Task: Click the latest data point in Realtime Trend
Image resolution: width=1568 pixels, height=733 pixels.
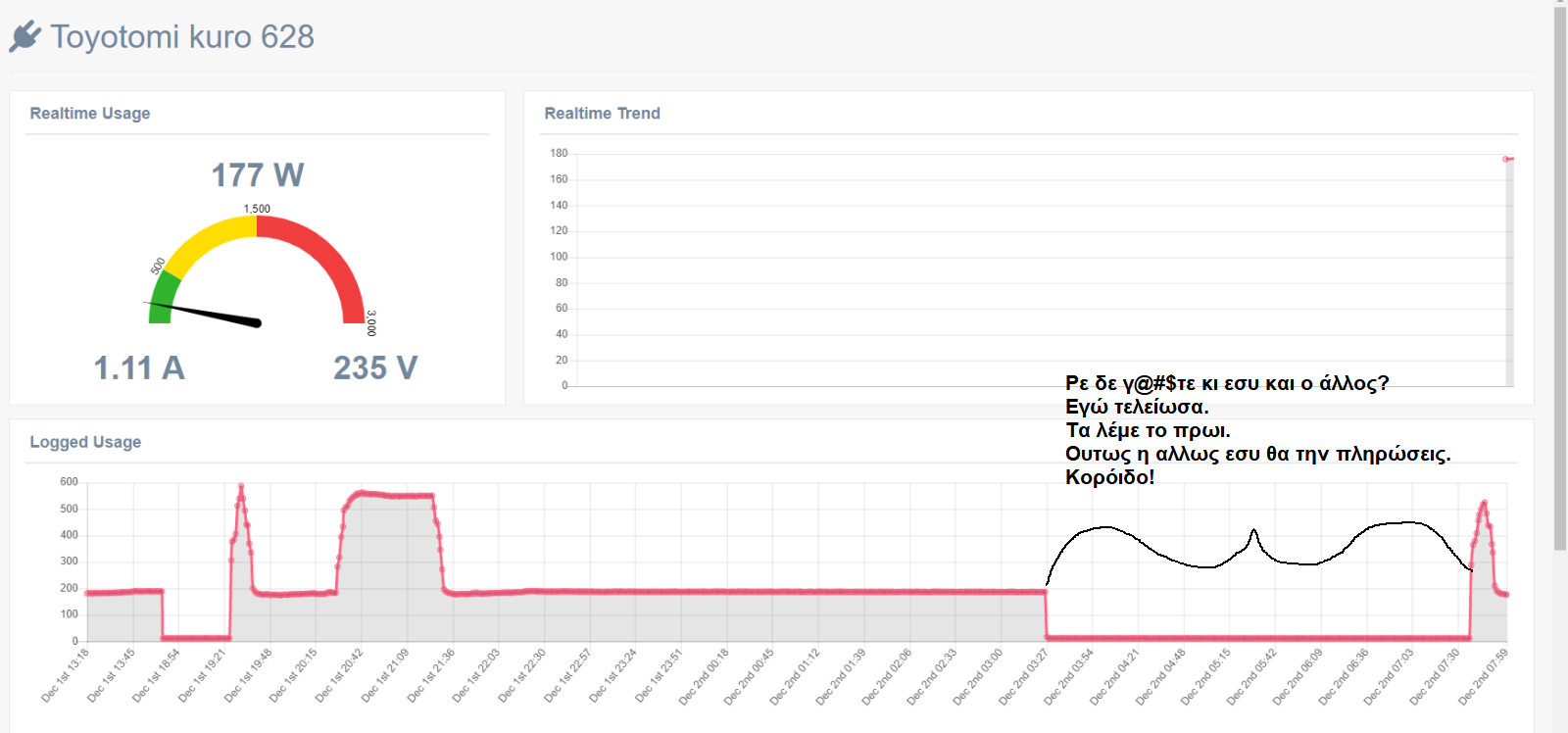Action: (x=1507, y=159)
